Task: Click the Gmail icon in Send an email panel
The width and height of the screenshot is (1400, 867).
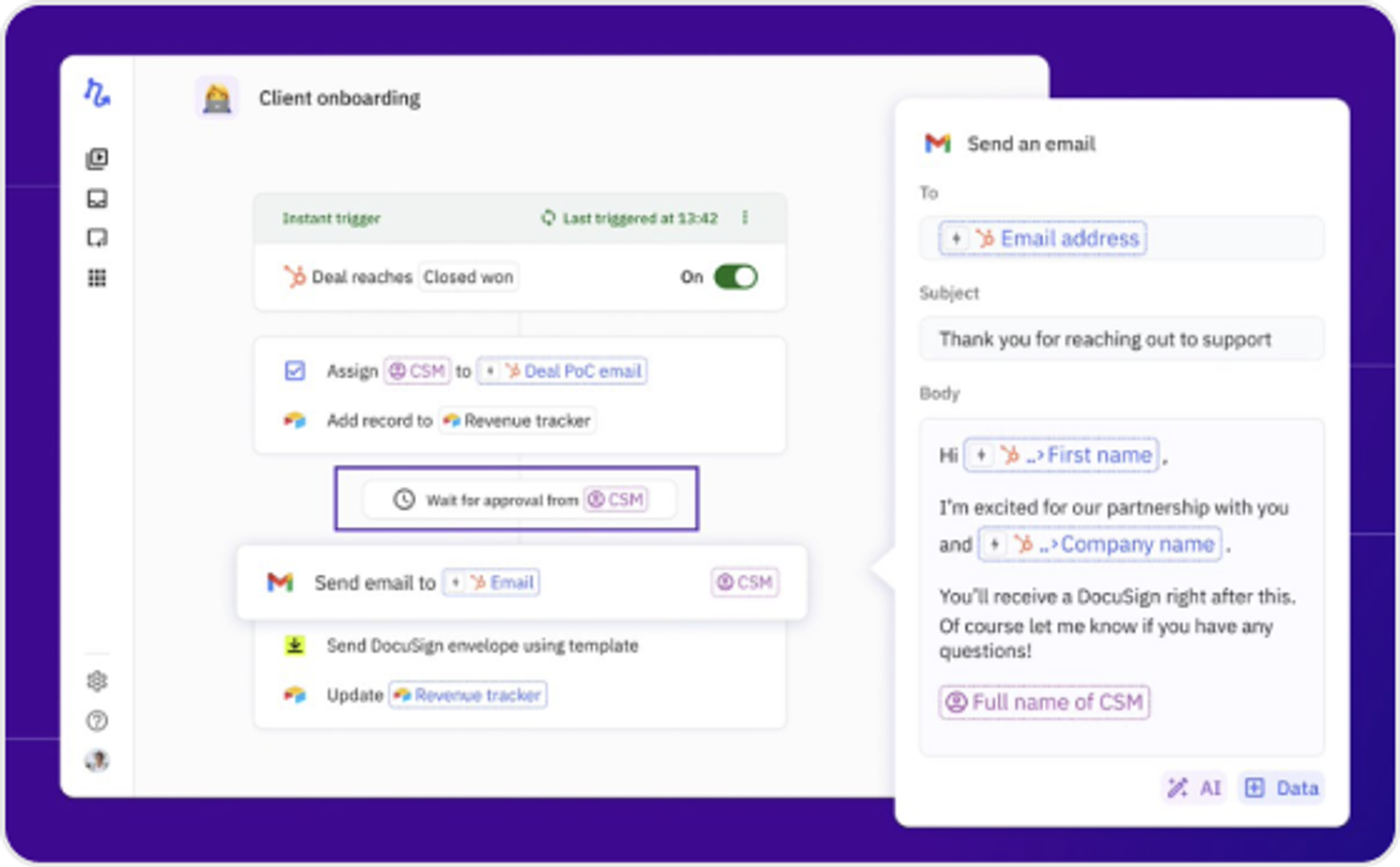Action: click(937, 143)
